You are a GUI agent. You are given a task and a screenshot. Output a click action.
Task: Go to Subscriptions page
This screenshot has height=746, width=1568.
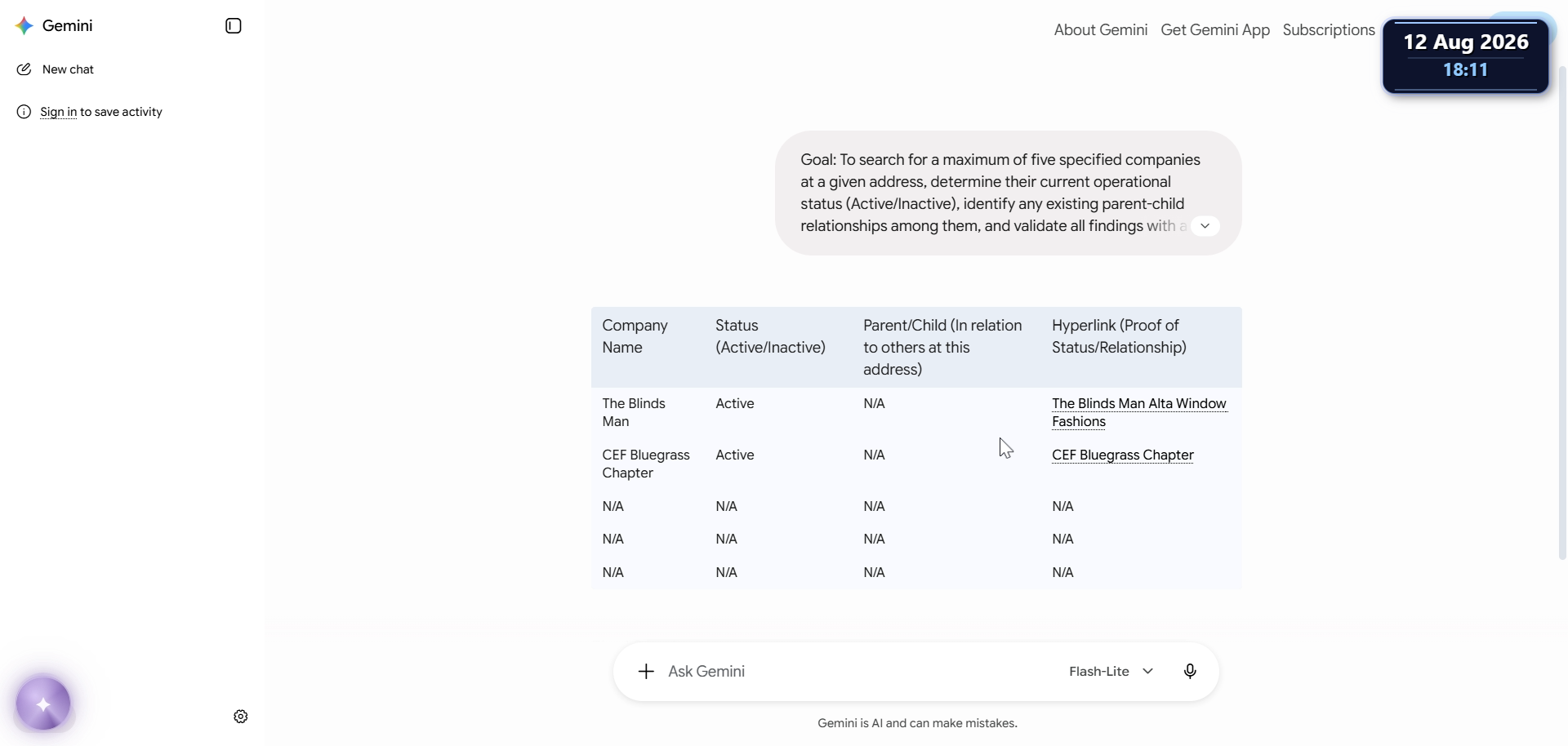[x=1329, y=30]
